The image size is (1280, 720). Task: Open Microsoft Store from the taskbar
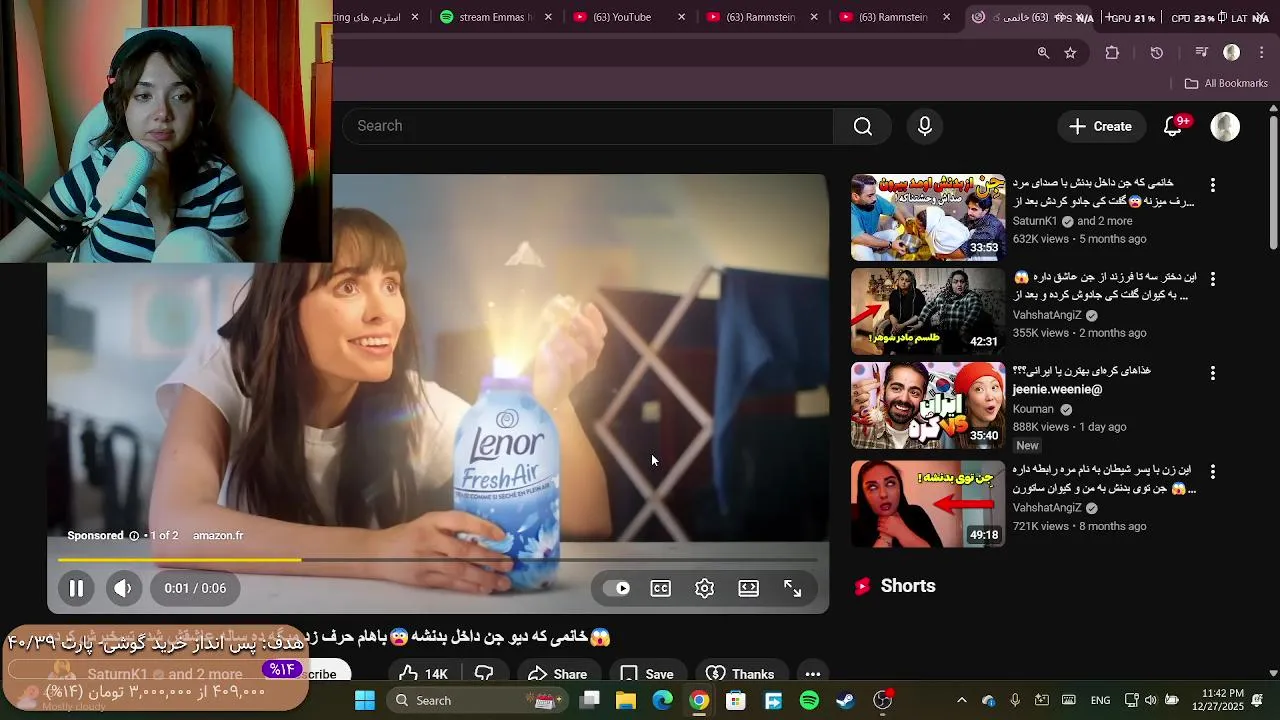[x=736, y=700]
